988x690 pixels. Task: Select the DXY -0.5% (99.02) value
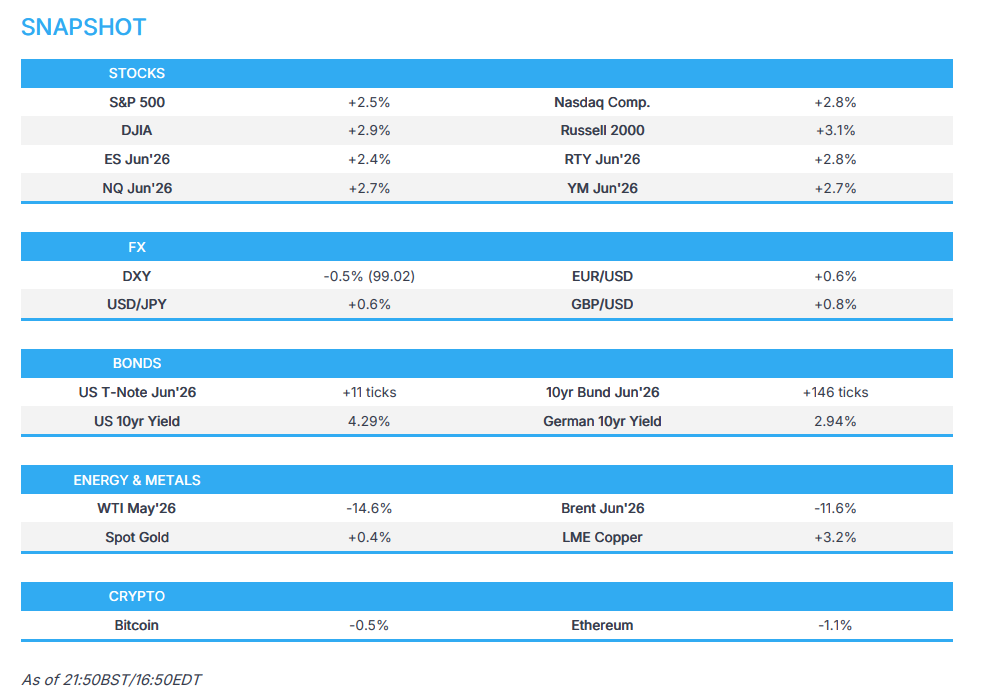point(369,276)
